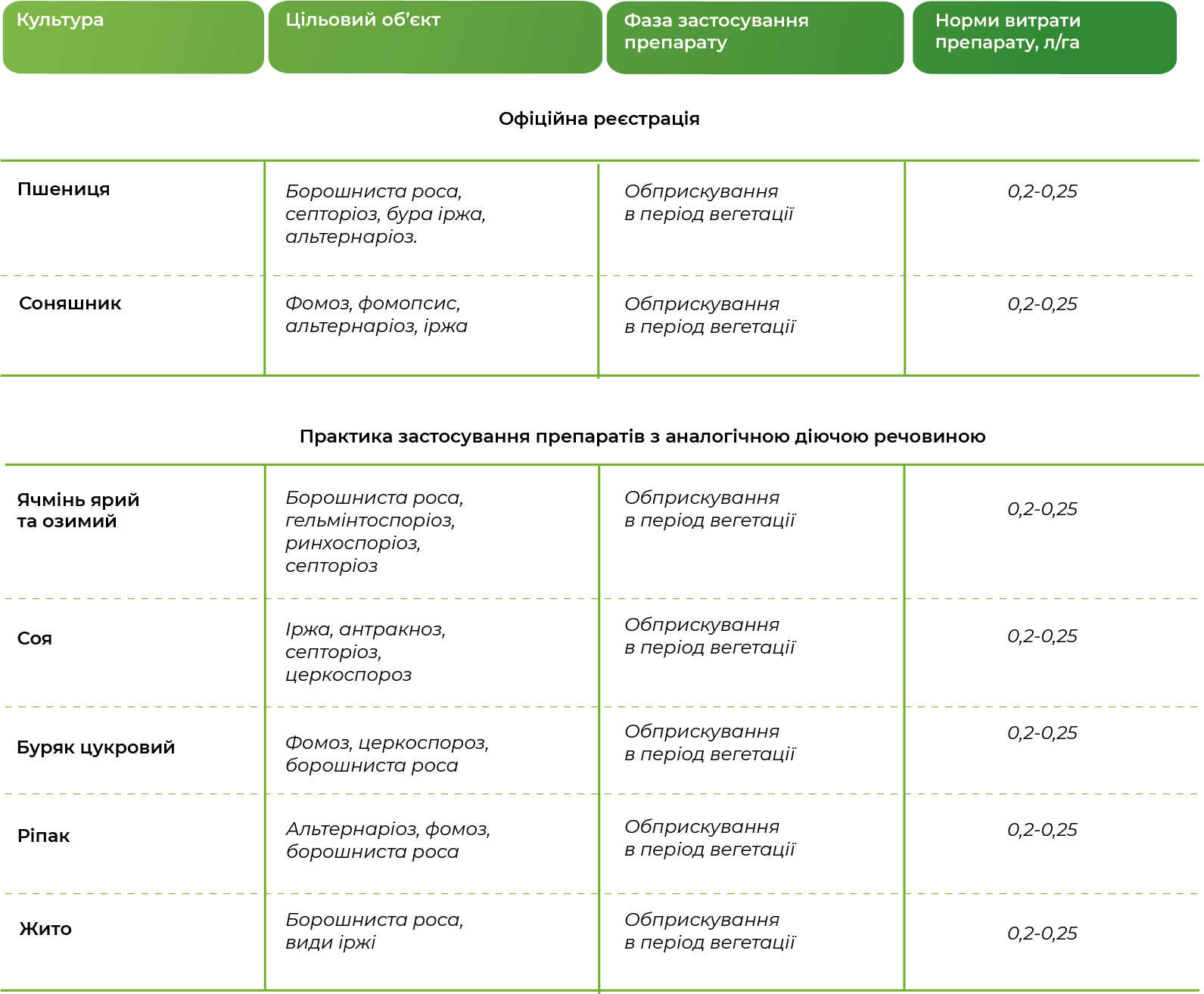1204x994 pixels.
Task: Click soybean diseases cell Іржа, антракноз
Action: coord(366,652)
